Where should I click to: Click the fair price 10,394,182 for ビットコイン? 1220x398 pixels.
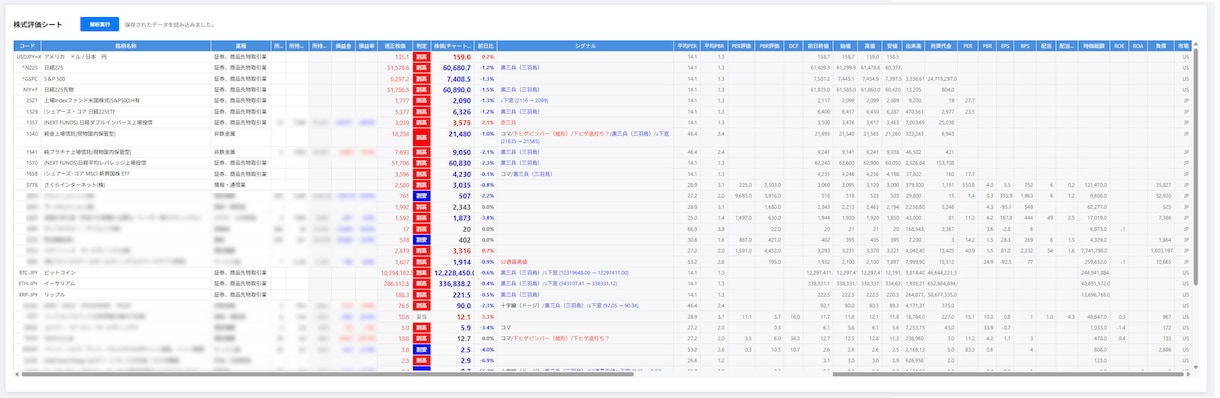tap(396, 272)
